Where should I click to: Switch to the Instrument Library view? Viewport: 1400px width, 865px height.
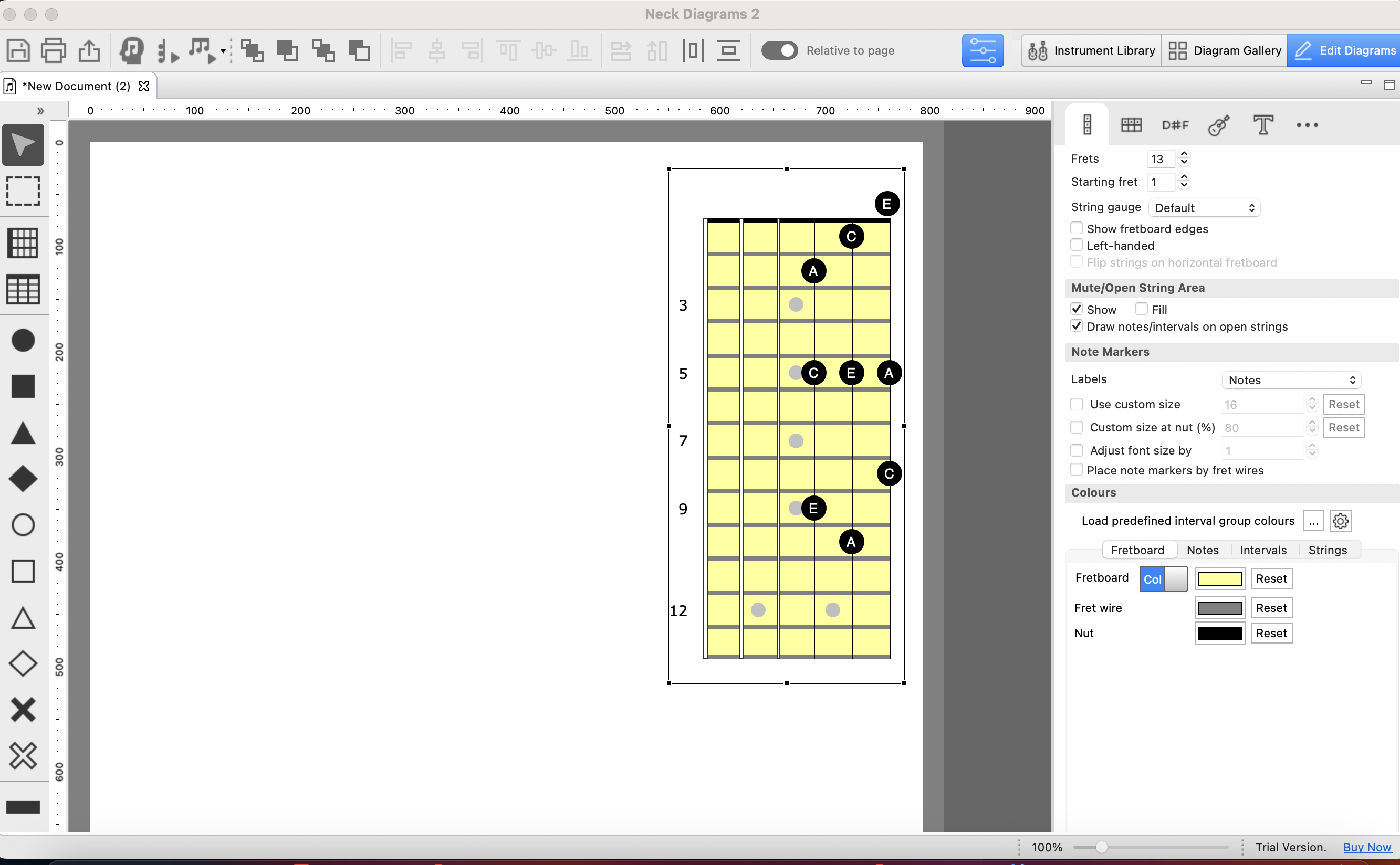[1091, 50]
